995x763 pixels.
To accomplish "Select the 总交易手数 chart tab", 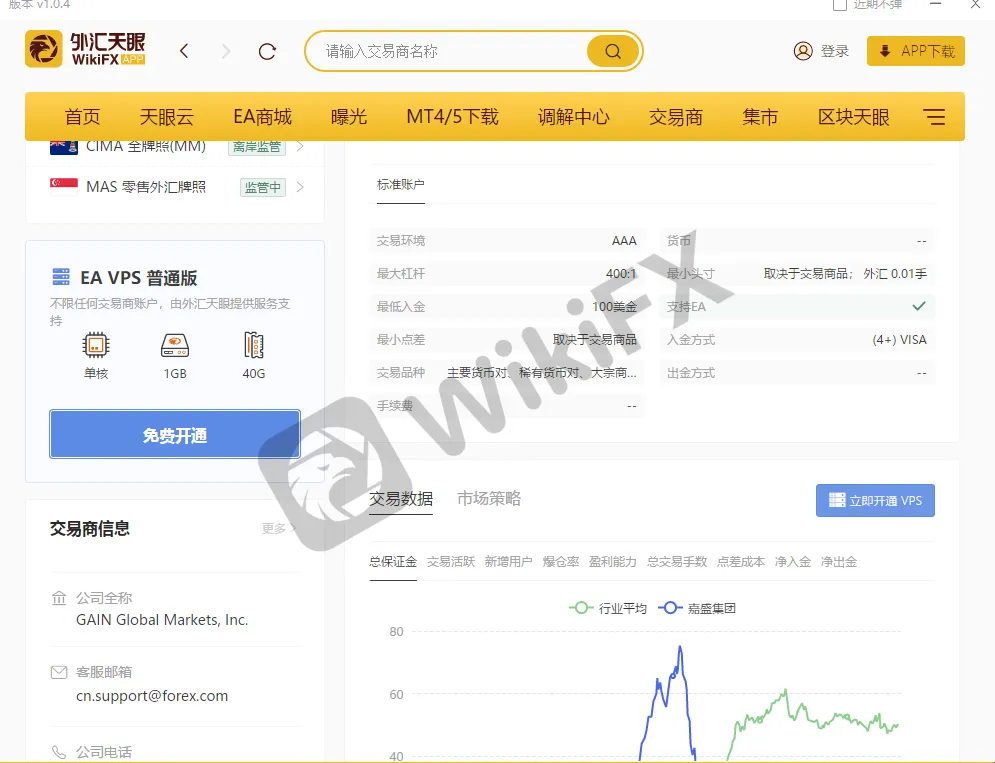I will 676,562.
